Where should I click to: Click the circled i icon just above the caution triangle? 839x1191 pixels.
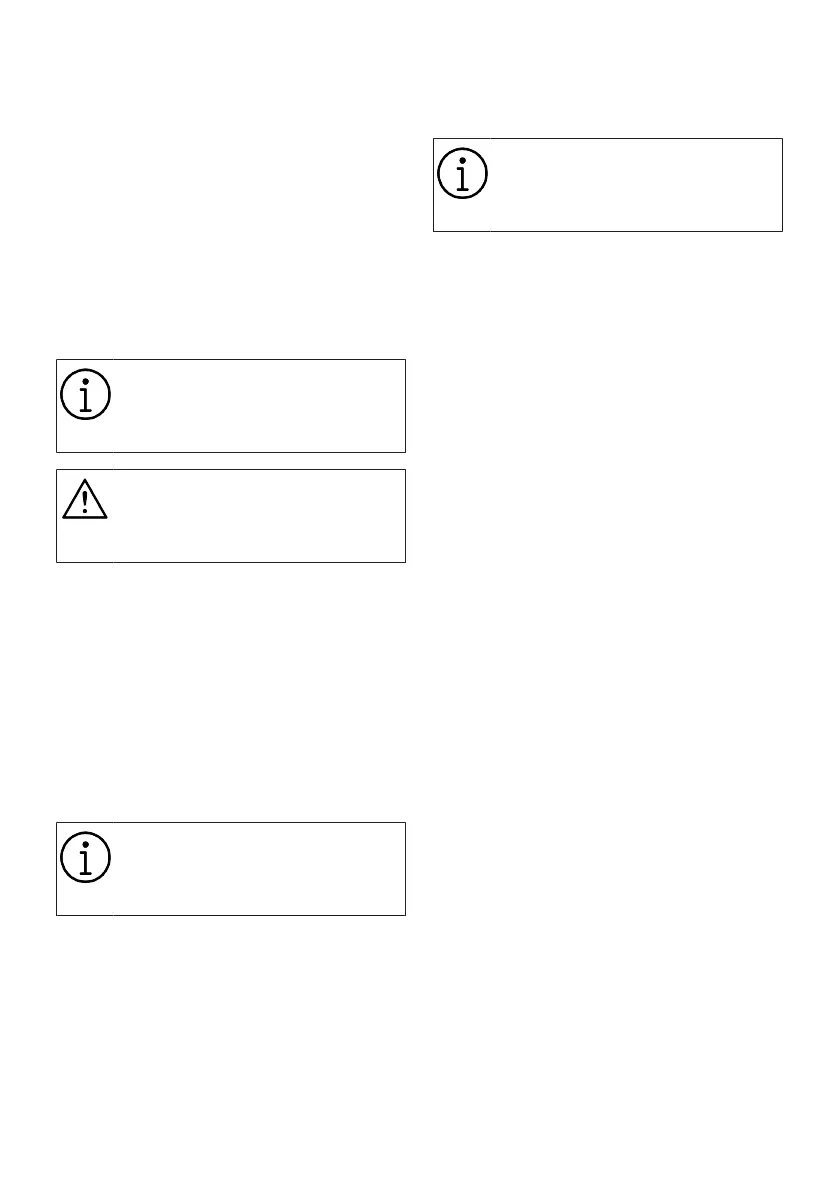(86, 397)
